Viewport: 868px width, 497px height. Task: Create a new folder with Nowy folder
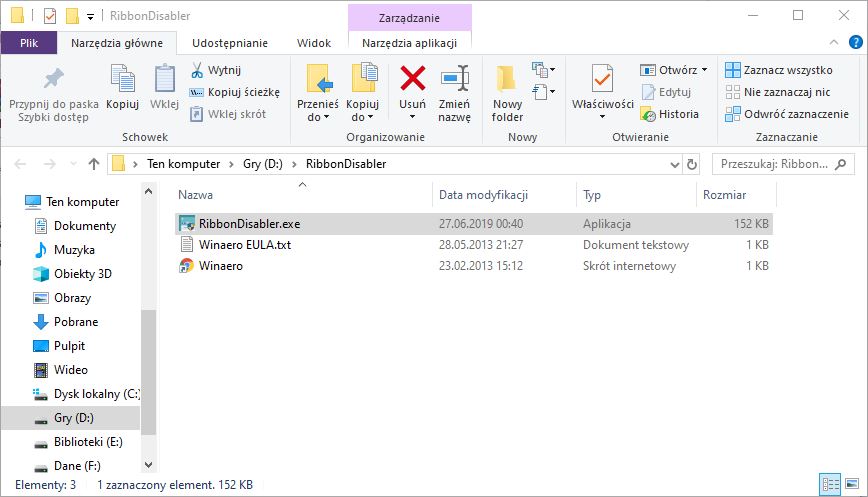click(x=507, y=95)
